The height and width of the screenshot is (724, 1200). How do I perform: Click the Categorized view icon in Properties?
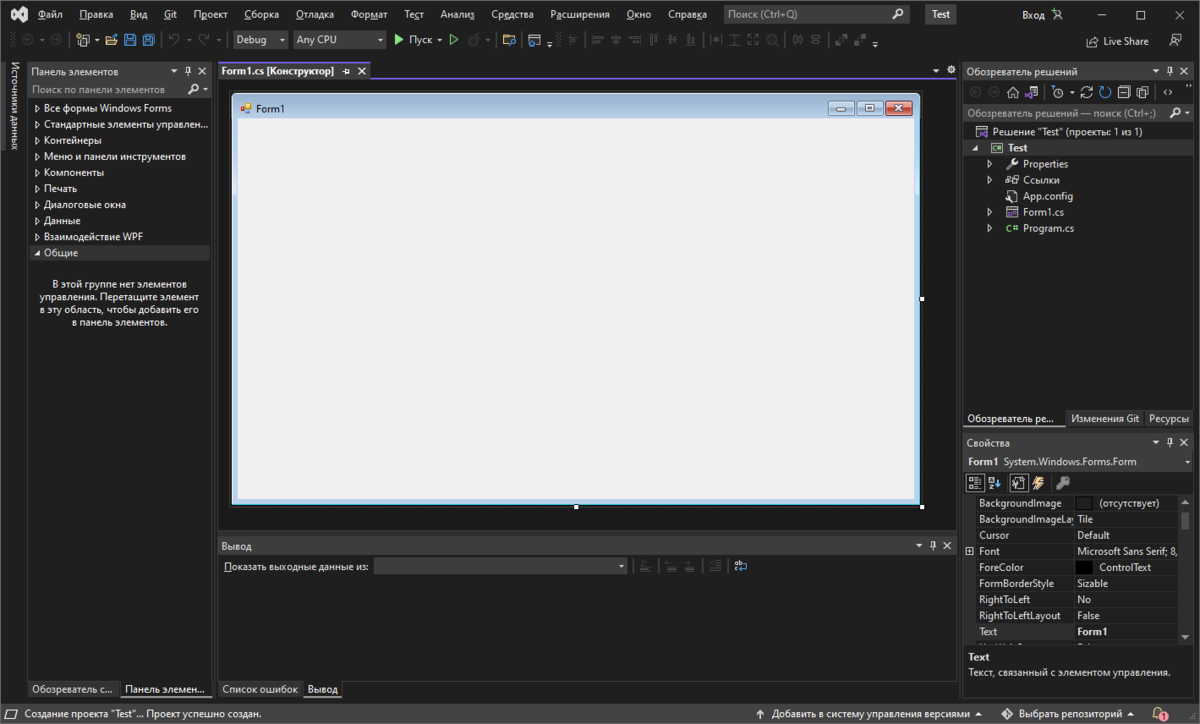click(975, 483)
